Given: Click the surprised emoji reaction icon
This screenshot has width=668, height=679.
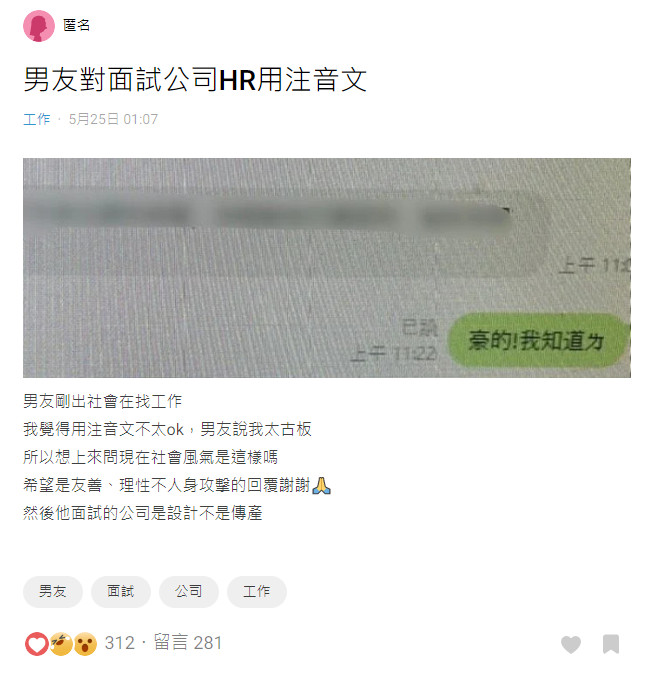Looking at the screenshot, I should (x=85, y=644).
